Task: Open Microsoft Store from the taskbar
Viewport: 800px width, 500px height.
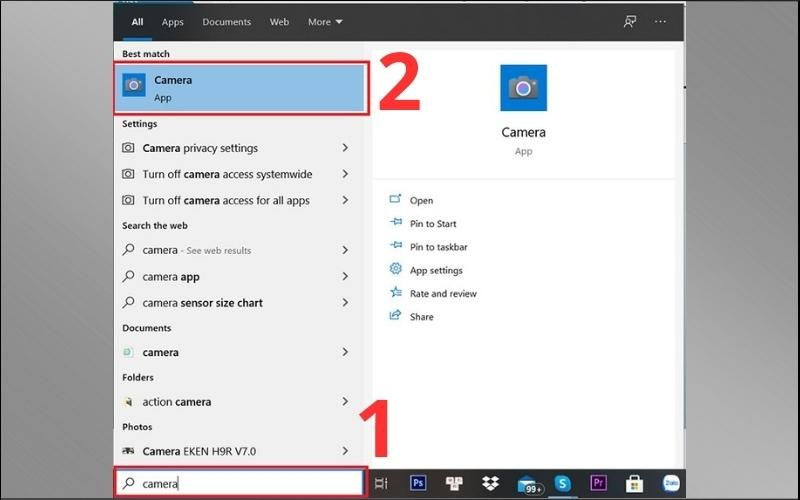Action: 634,483
